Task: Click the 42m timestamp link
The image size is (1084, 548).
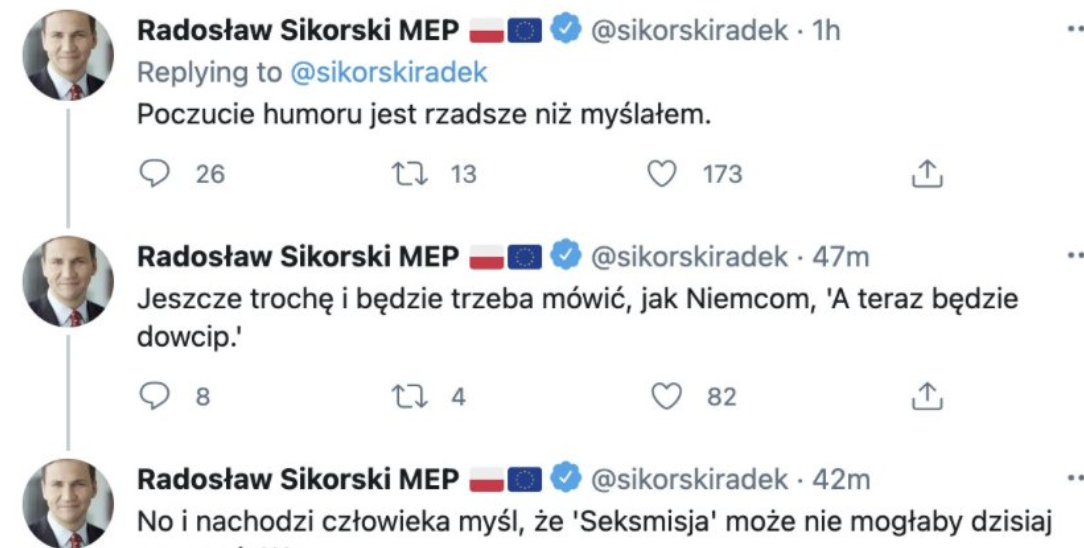Action: coord(841,479)
